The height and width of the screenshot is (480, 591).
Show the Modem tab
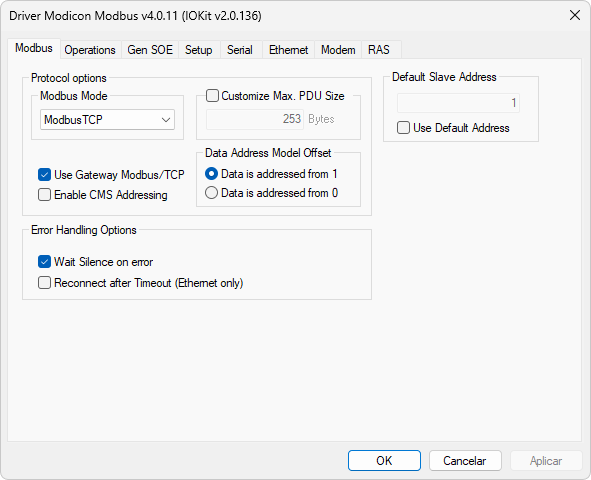338,50
